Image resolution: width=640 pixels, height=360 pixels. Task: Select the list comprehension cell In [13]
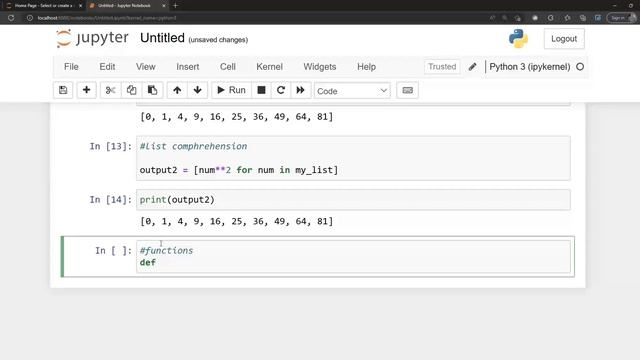353,158
